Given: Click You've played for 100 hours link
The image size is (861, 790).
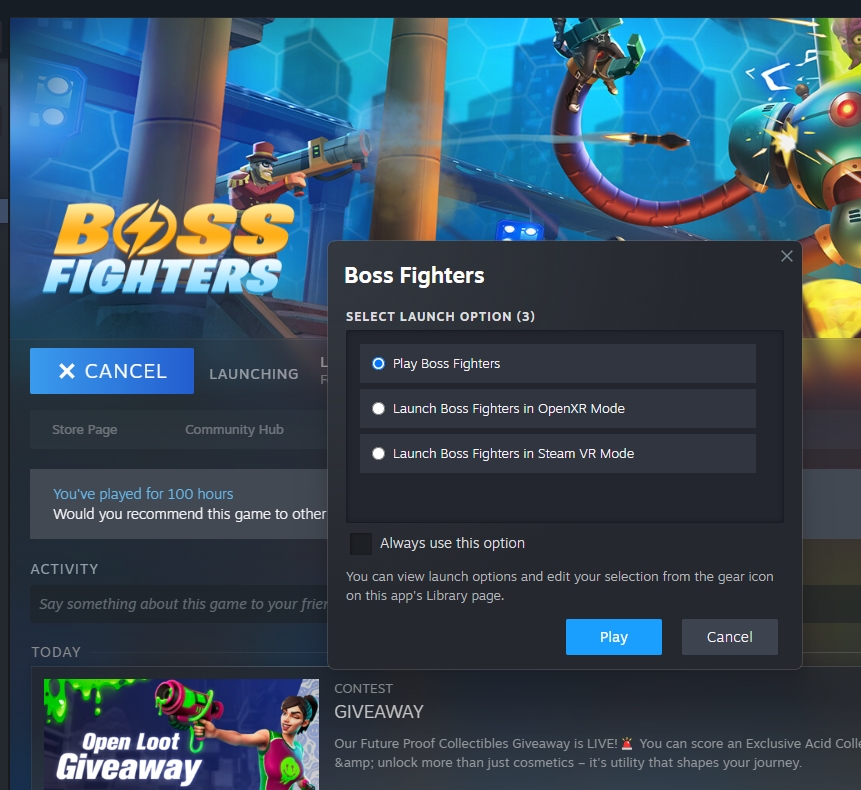Looking at the screenshot, I should tap(143, 494).
